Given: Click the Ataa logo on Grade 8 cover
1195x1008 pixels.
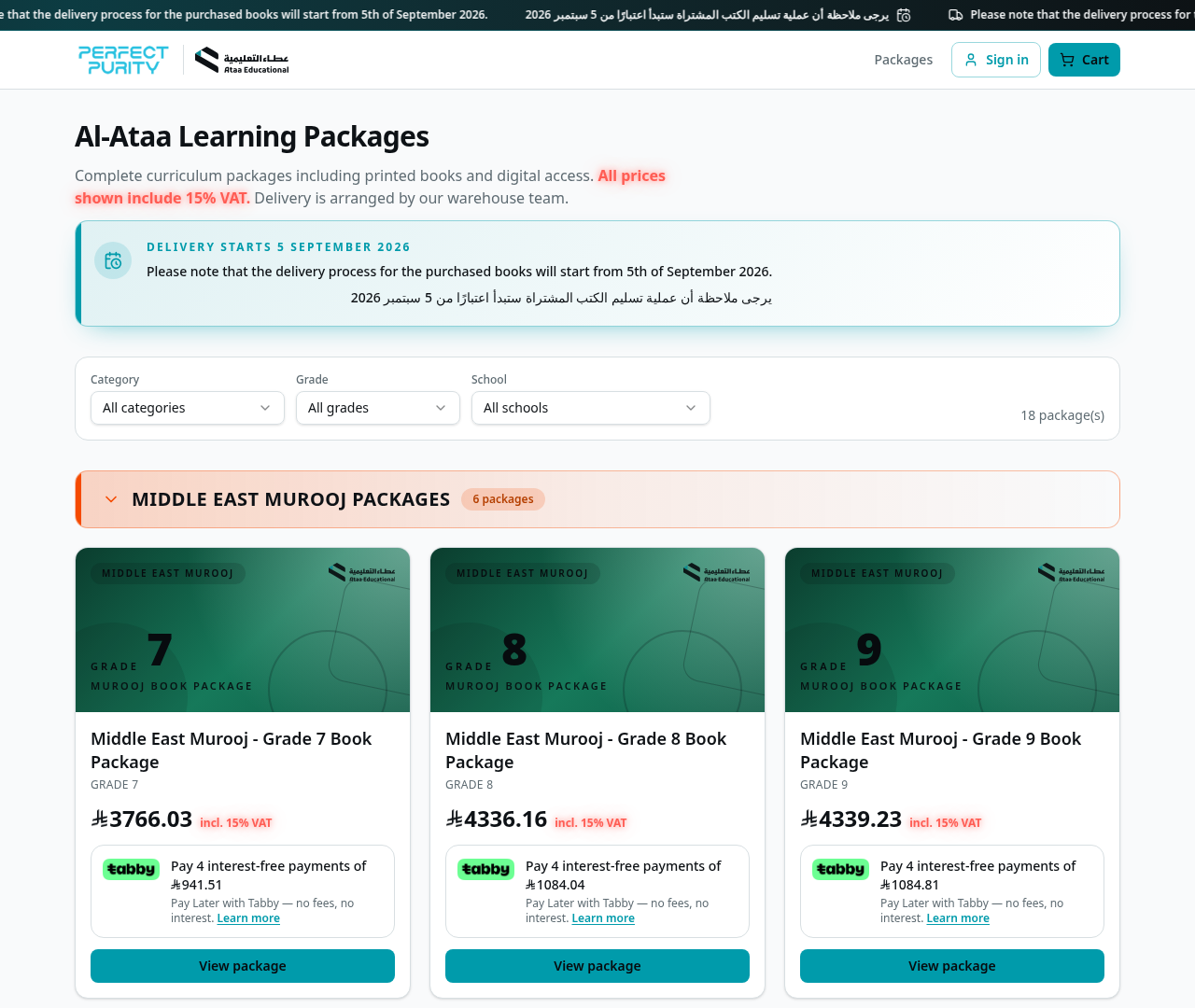Looking at the screenshot, I should pyautogui.click(x=717, y=572).
